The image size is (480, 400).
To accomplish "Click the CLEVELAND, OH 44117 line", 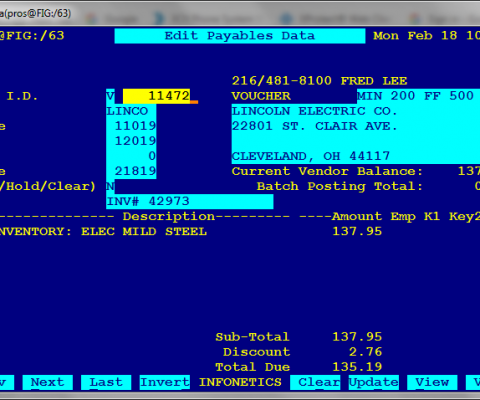I will [x=311, y=156].
